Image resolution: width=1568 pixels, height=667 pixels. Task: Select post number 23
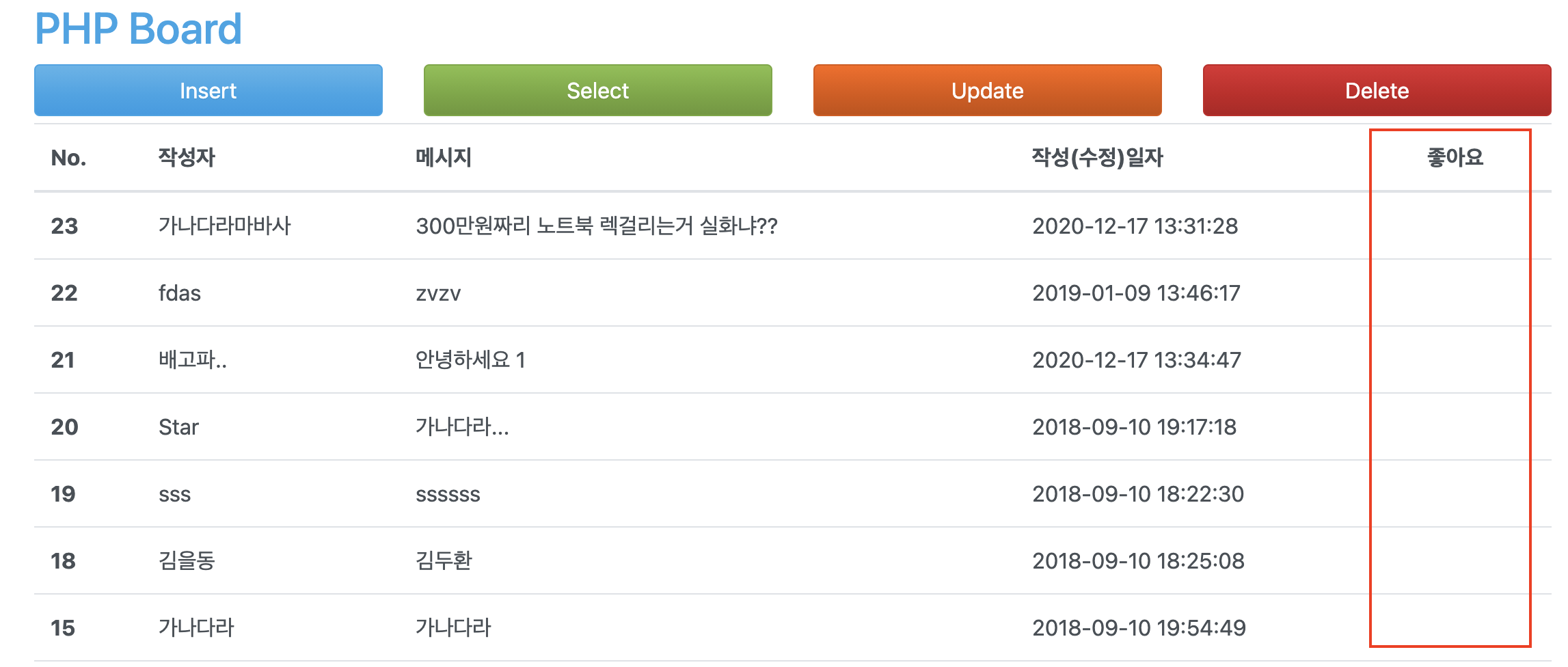(x=64, y=226)
